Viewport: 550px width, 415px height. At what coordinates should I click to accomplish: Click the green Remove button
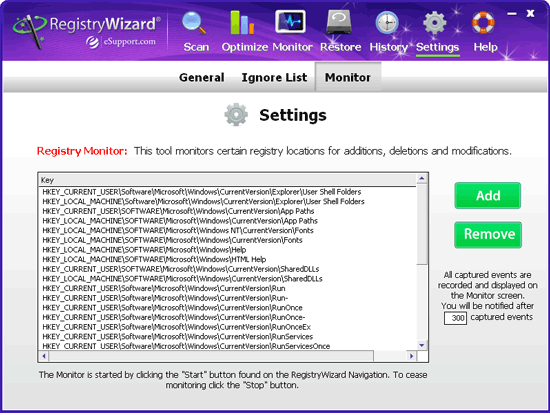click(488, 235)
